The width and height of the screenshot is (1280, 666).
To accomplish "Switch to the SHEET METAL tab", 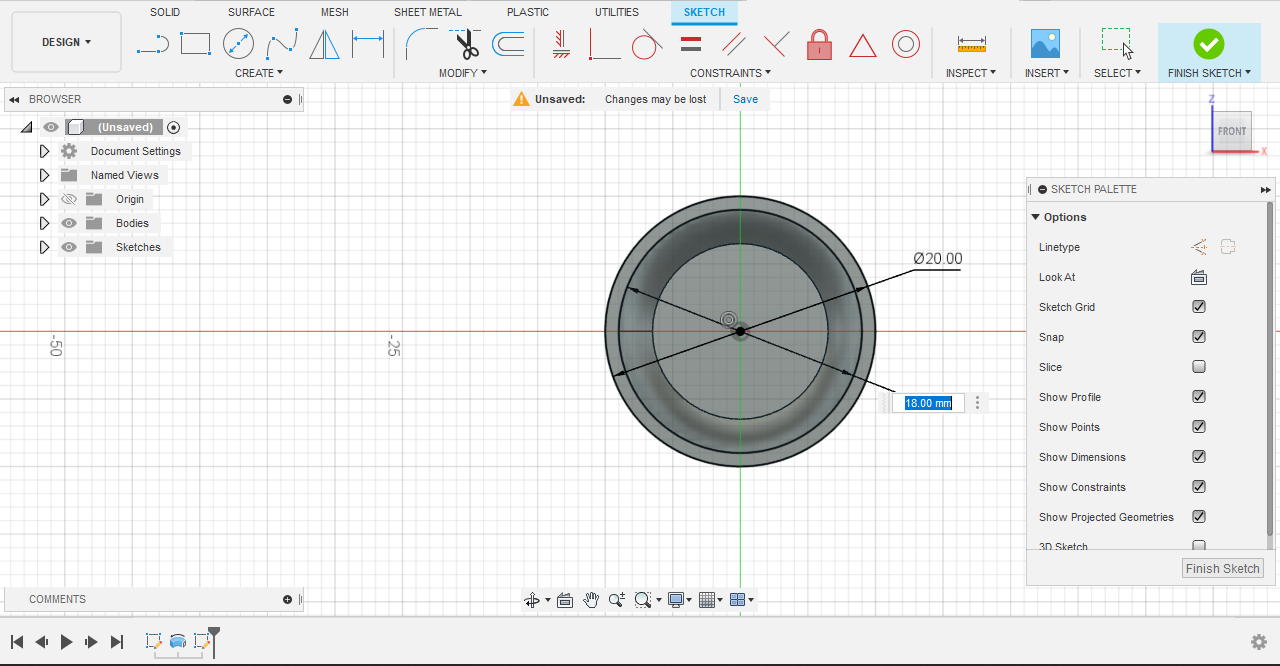I will click(428, 12).
